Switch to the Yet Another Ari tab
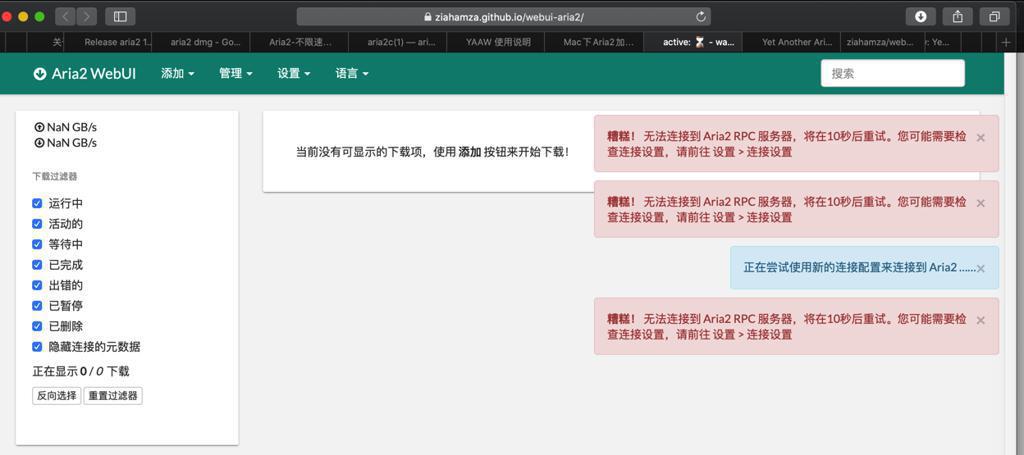 (792, 42)
